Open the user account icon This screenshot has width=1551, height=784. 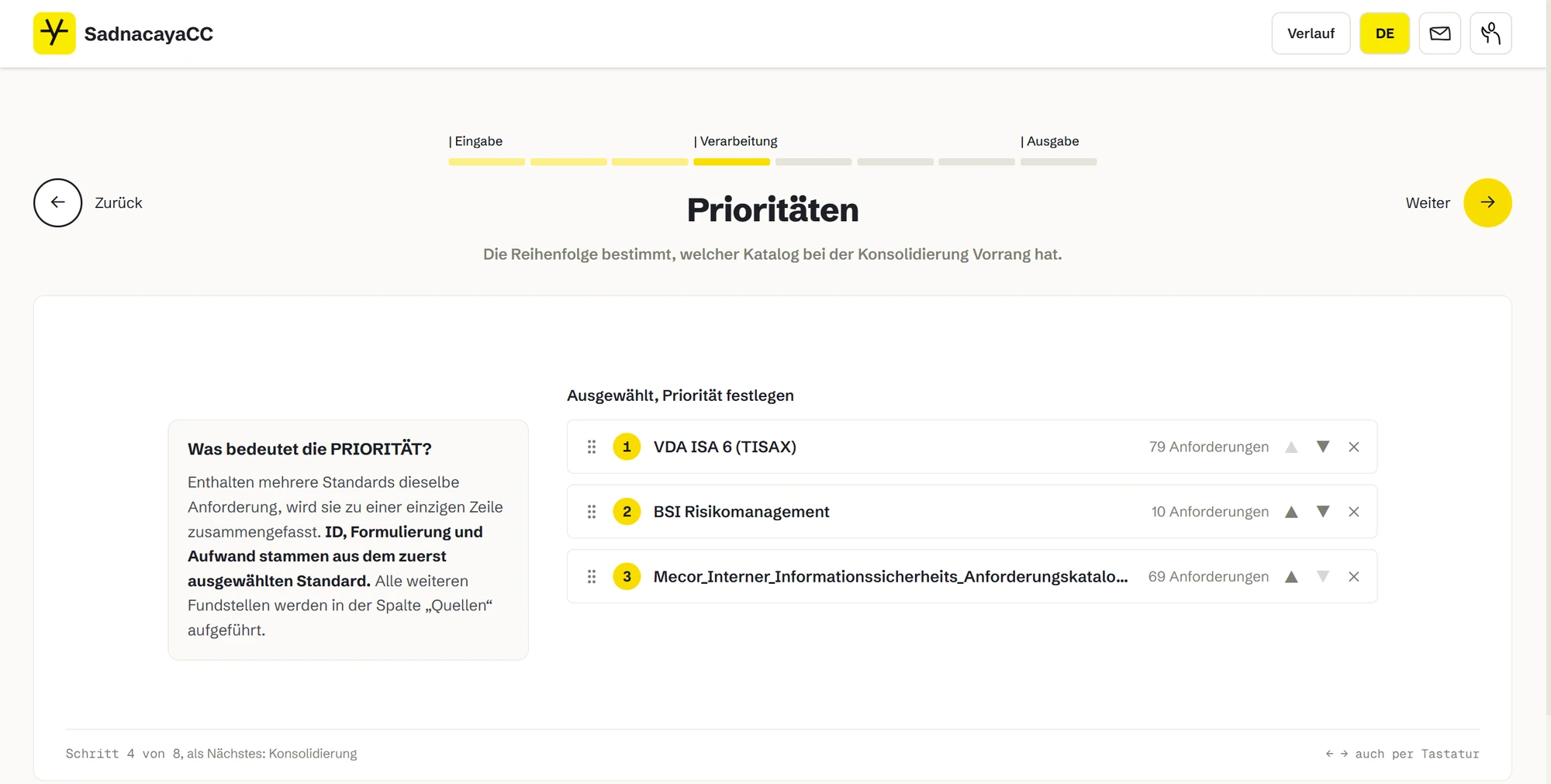click(x=1491, y=33)
